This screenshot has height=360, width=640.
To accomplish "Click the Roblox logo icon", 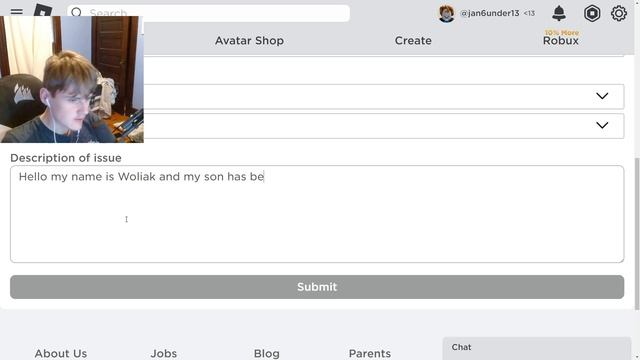I will point(43,10).
